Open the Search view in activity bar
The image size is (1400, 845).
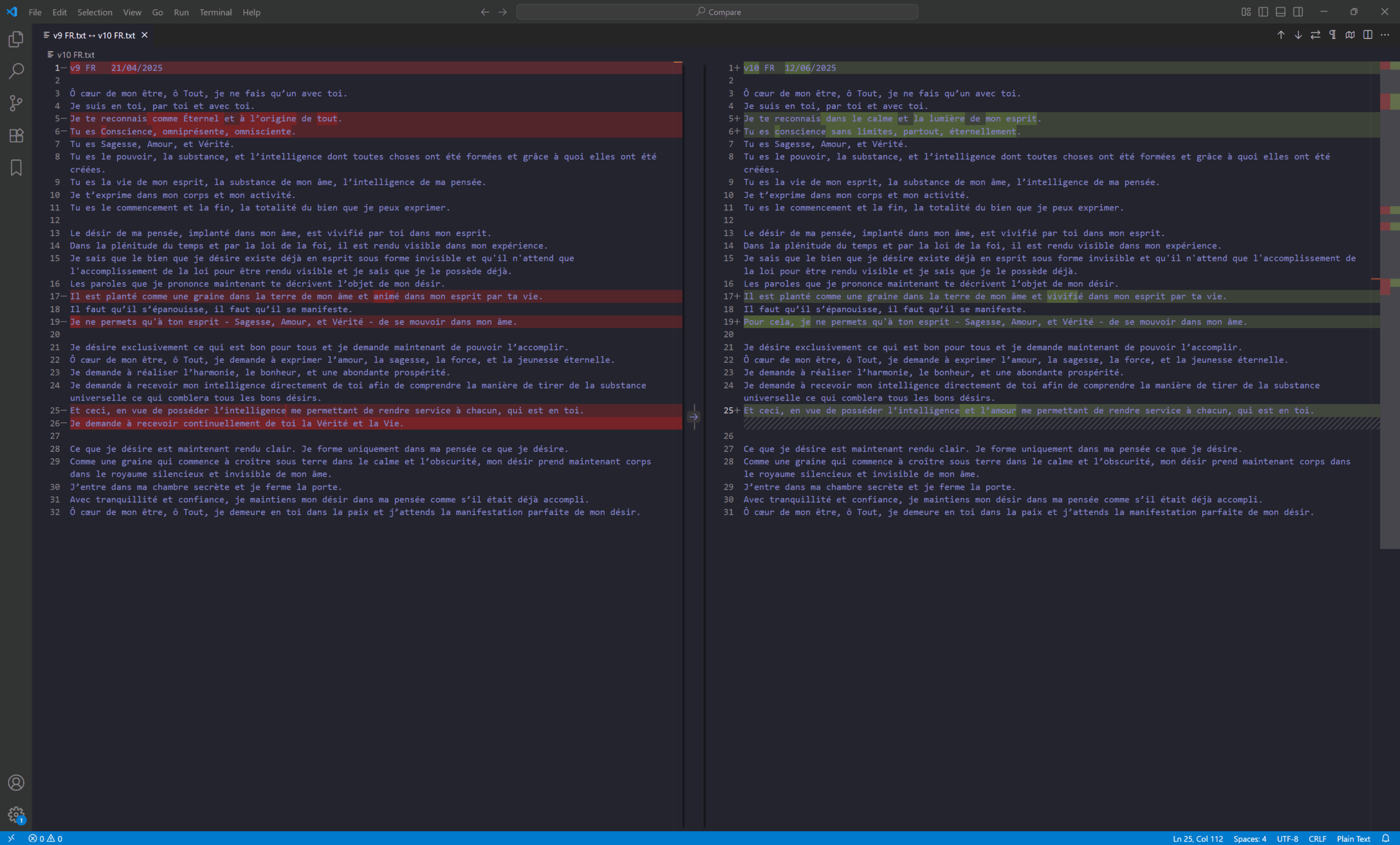(16, 71)
